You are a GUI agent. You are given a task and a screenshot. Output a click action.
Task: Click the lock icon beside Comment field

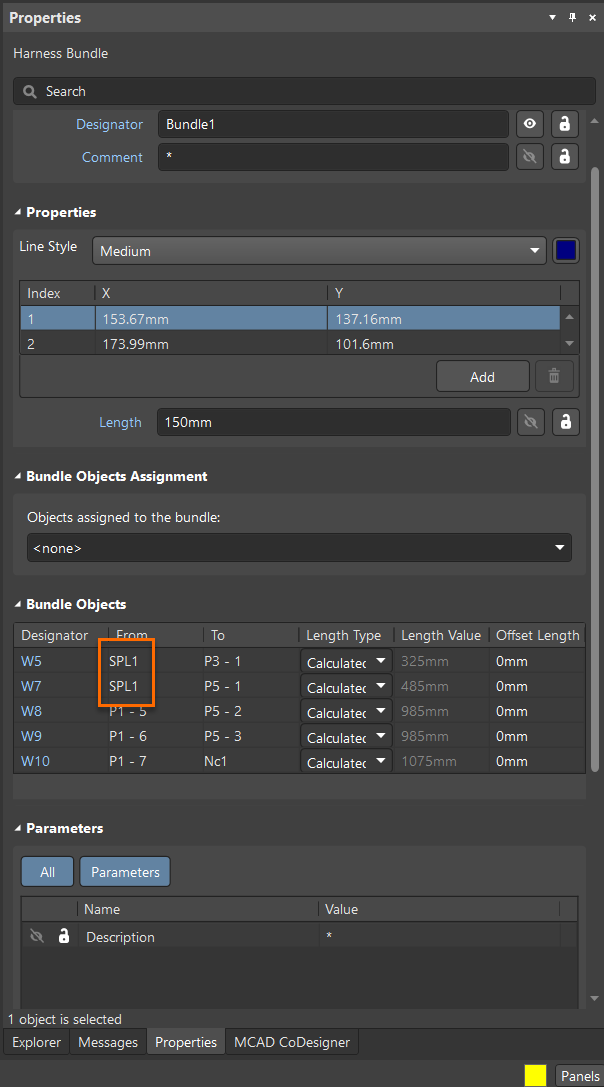[x=565, y=157]
